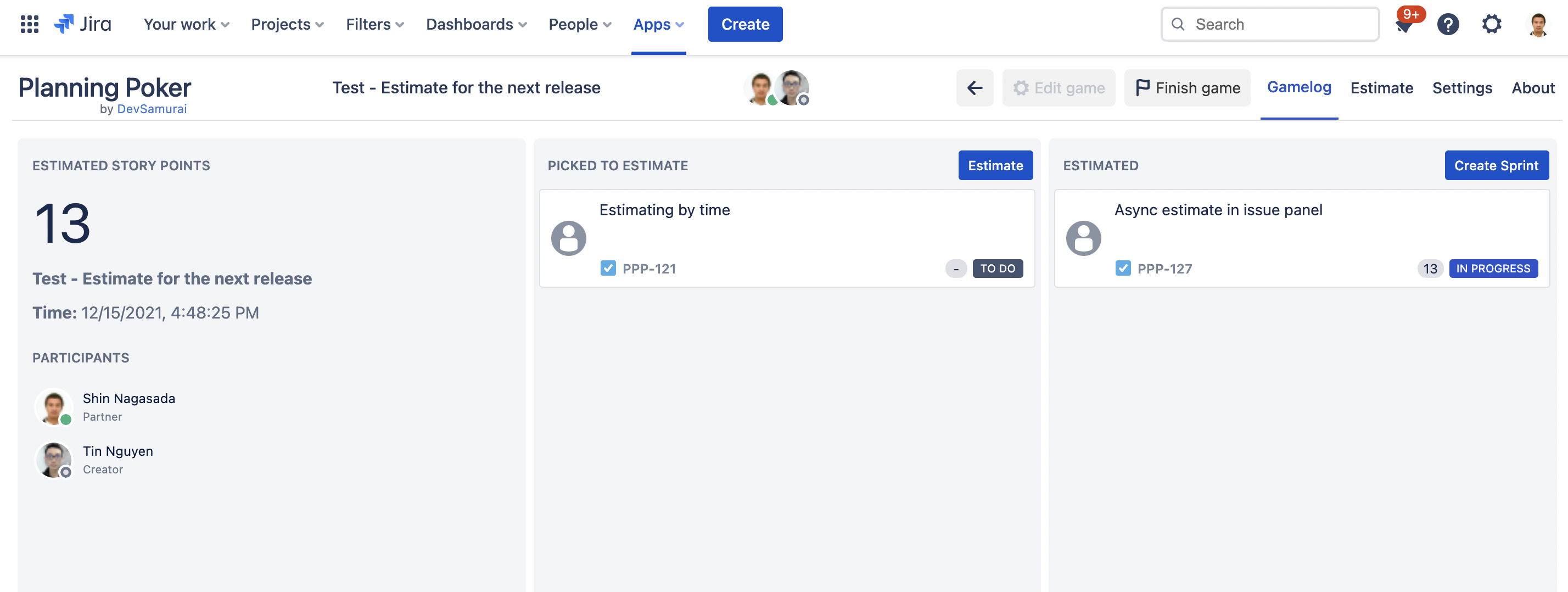Open the Apps dropdown menu
This screenshot has width=1568, height=592.
click(659, 24)
